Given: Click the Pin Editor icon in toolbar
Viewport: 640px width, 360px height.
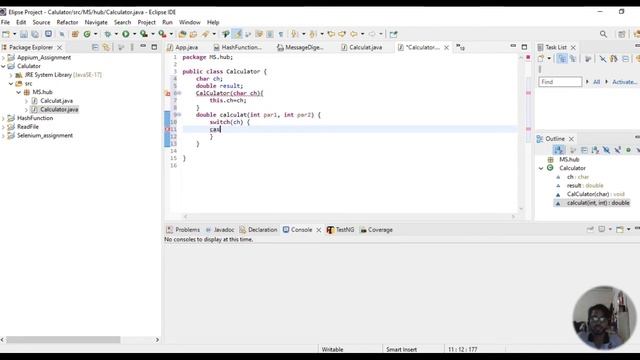Looking at the screenshot, I should pyautogui.click(x=393, y=34).
